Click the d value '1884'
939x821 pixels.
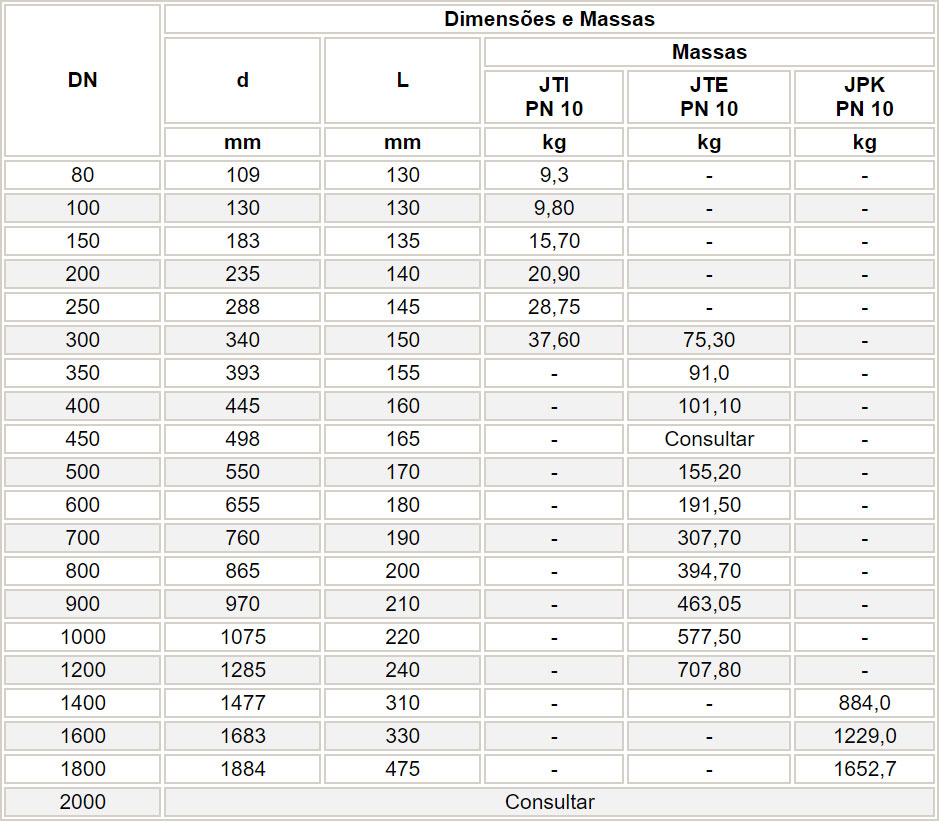coord(243,768)
